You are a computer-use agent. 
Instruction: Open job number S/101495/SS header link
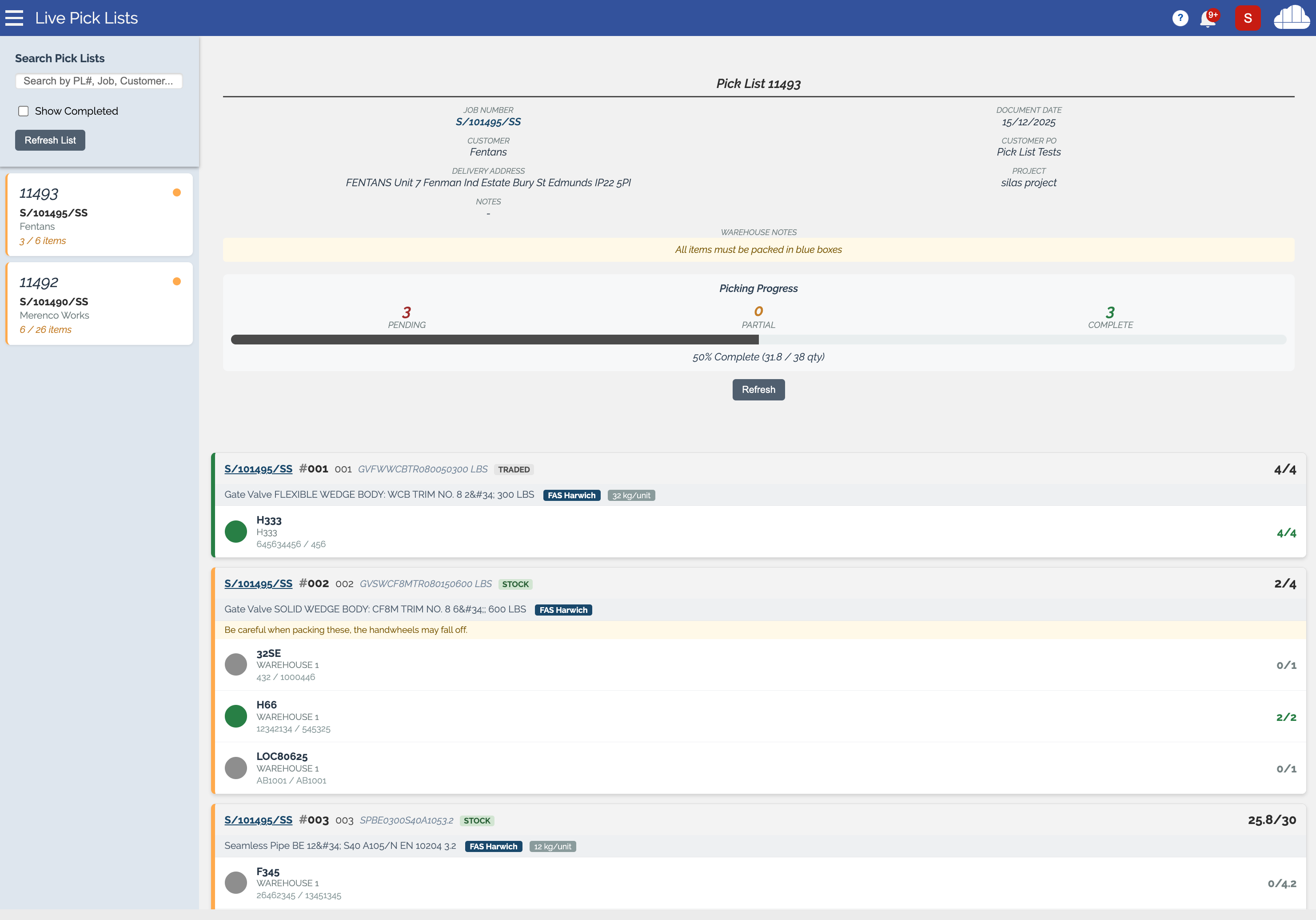click(488, 122)
